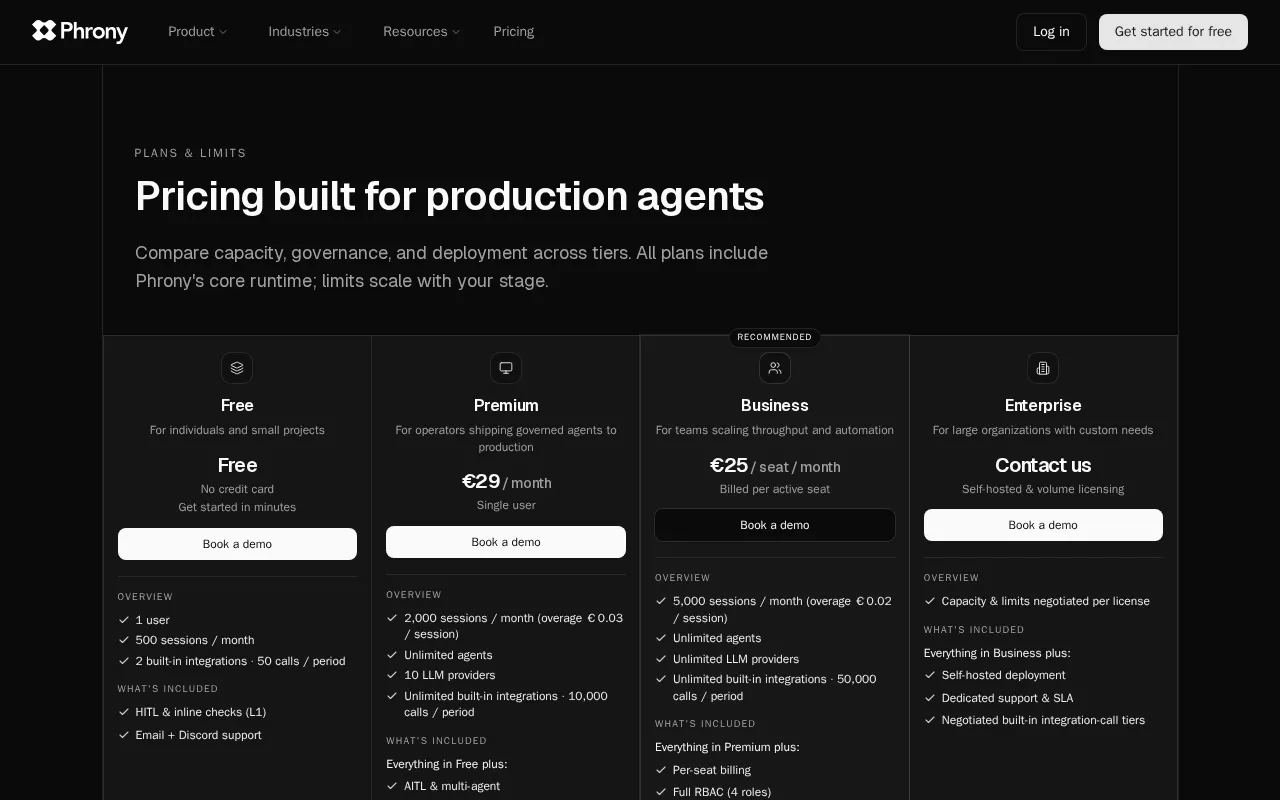Click checkmark beside 'Capacity & limits negotiated per license'
Screen dimensions: 1280x800
930,601
